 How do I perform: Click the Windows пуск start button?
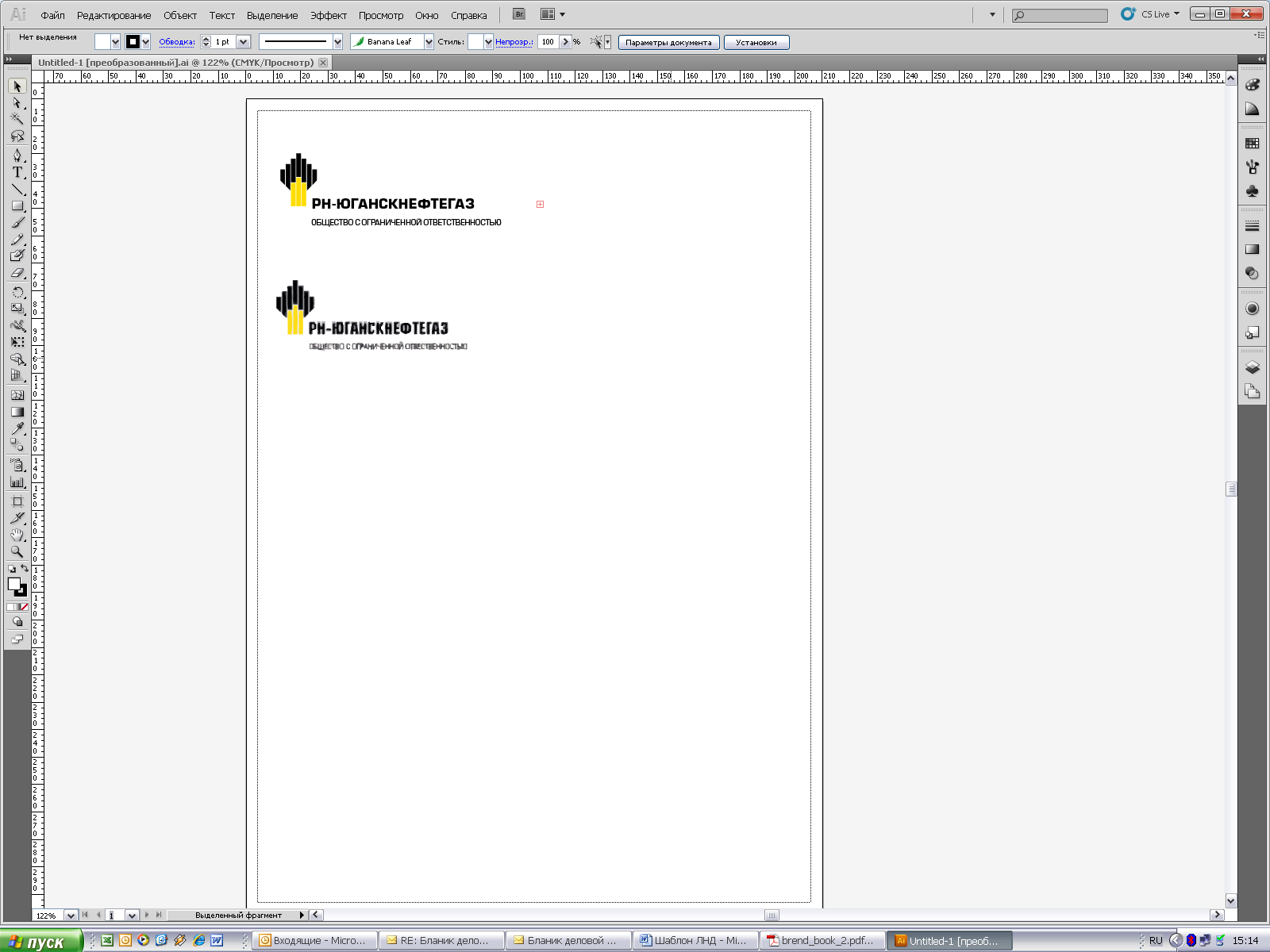point(41,942)
